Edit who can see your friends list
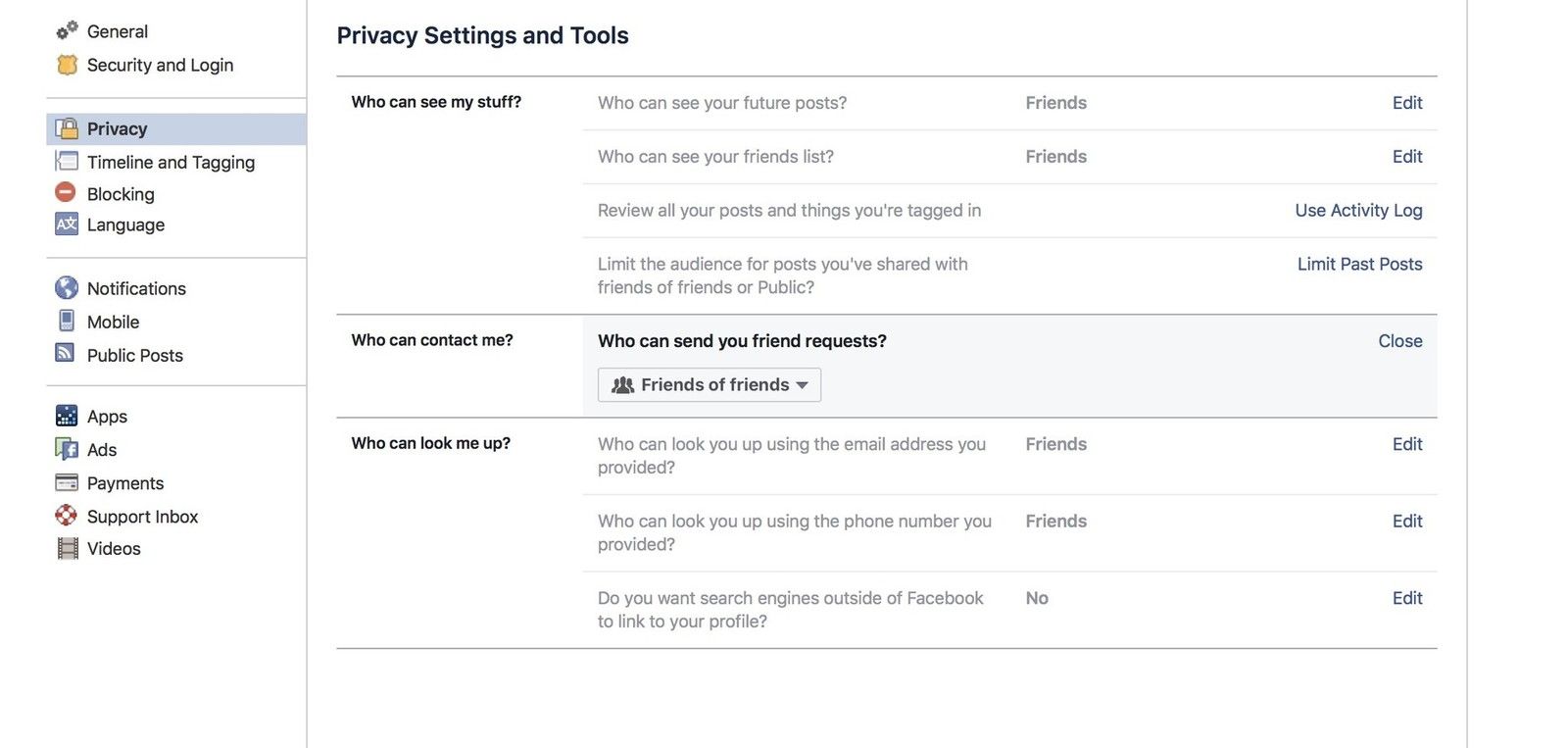 coord(1406,157)
